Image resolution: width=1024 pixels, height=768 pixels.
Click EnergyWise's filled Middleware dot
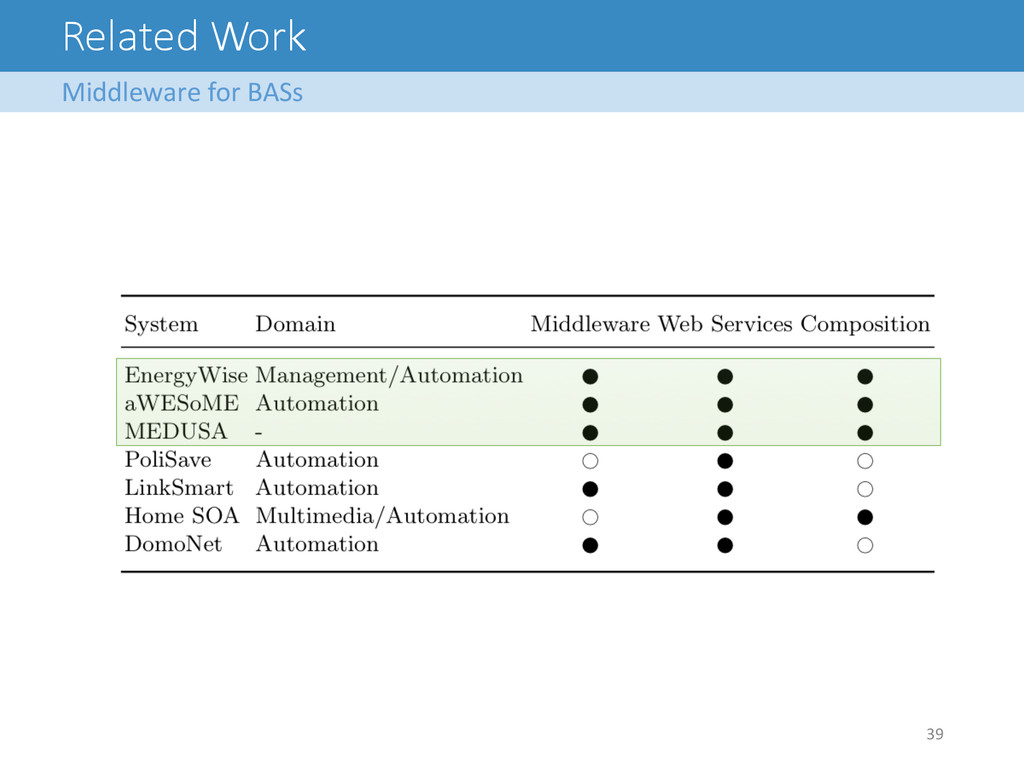[590, 377]
